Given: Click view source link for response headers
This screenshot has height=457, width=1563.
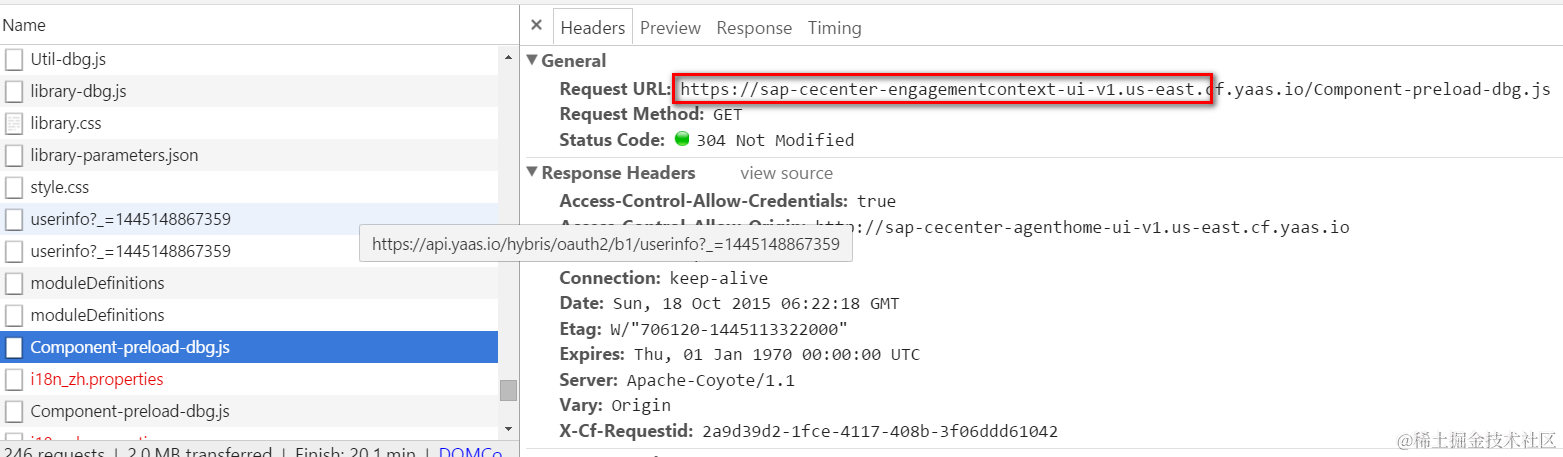Looking at the screenshot, I should click(x=786, y=173).
